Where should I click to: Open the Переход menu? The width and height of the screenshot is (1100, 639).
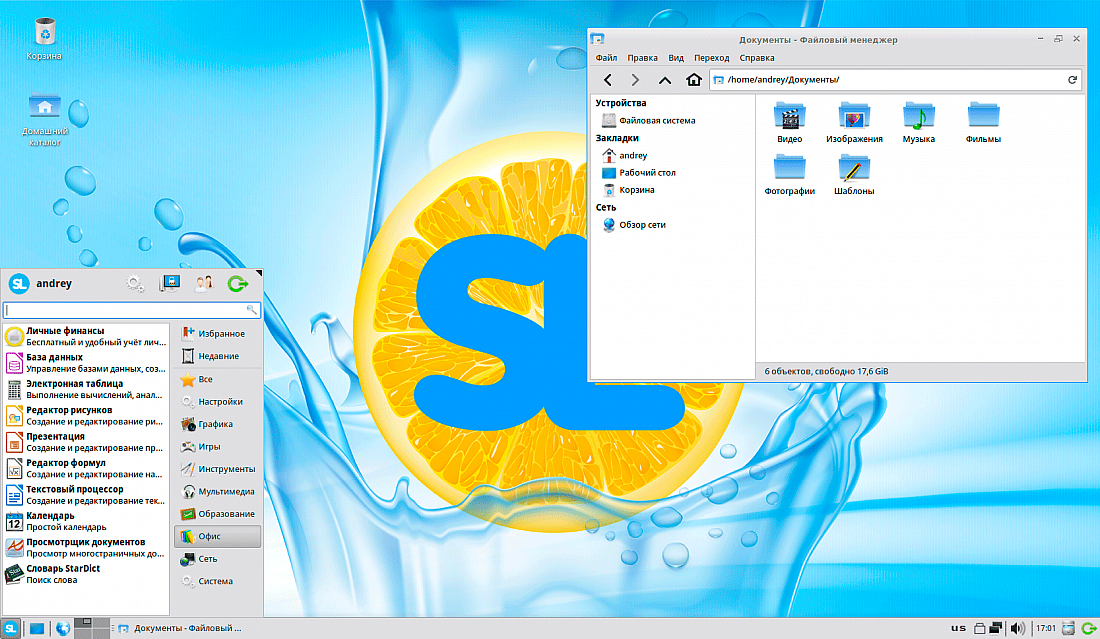click(x=711, y=58)
